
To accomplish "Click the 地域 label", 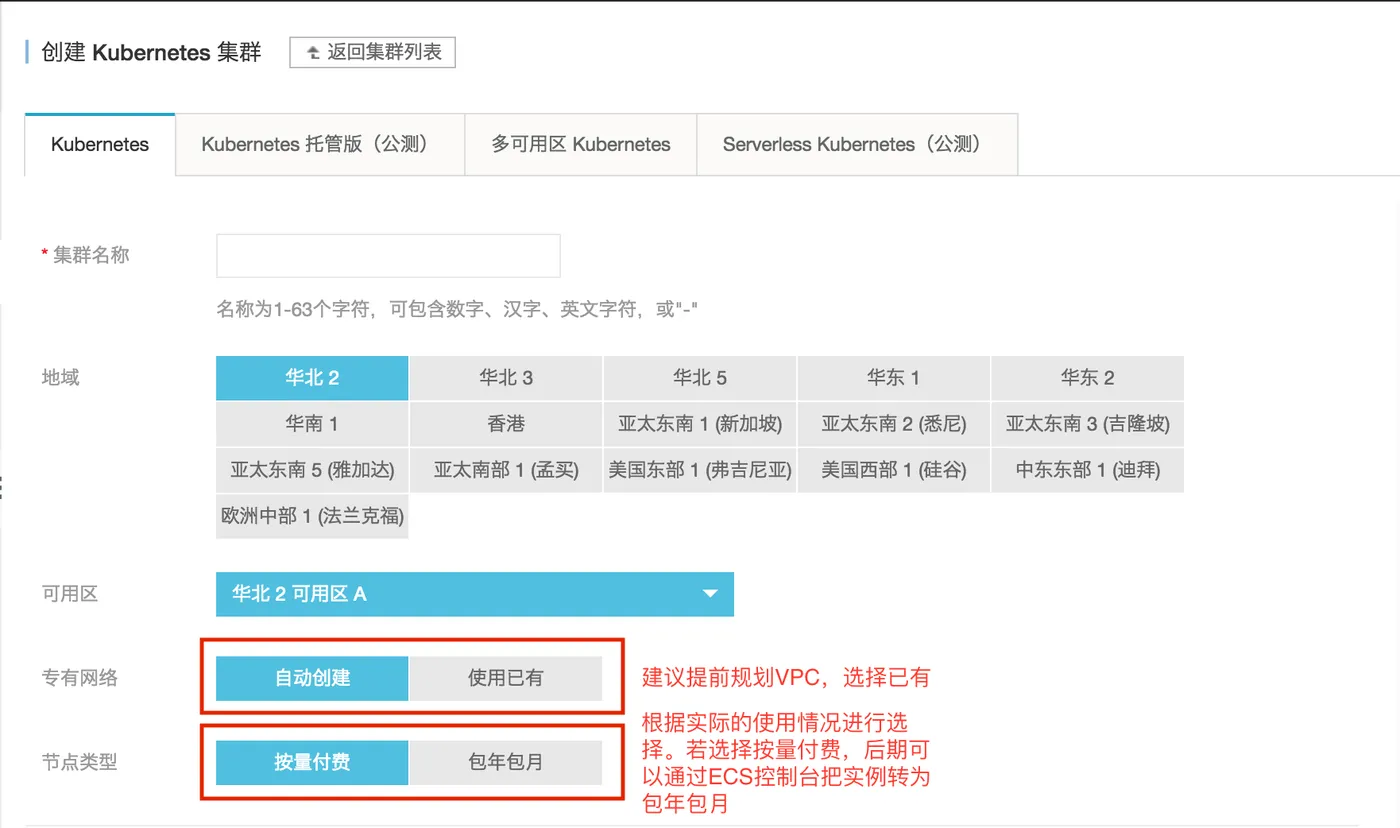I will pyautogui.click(x=60, y=378).
